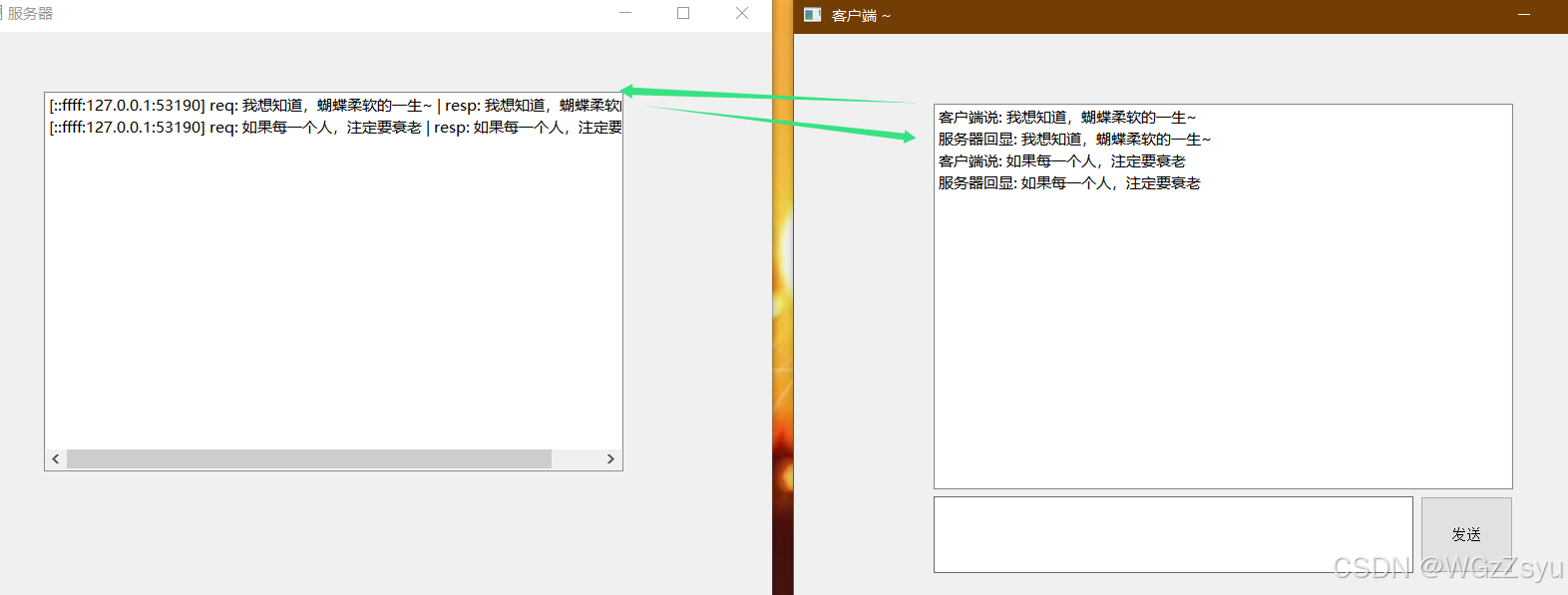Click the 服务器 window title text
Viewport: 1568px width, 595px height.
(x=30, y=14)
